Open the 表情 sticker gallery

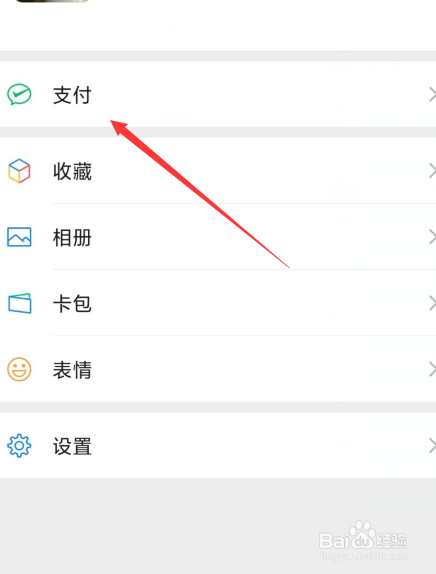coord(218,369)
